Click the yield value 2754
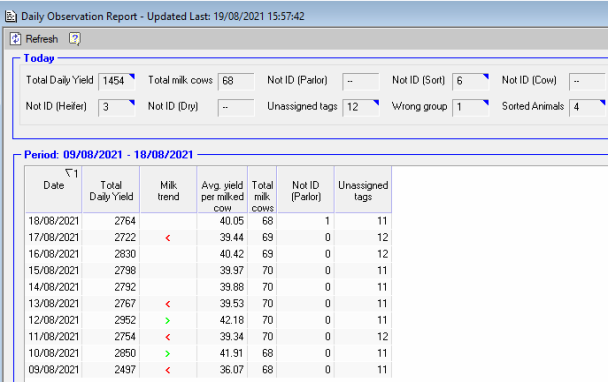The height and width of the screenshot is (382, 608). (125, 337)
